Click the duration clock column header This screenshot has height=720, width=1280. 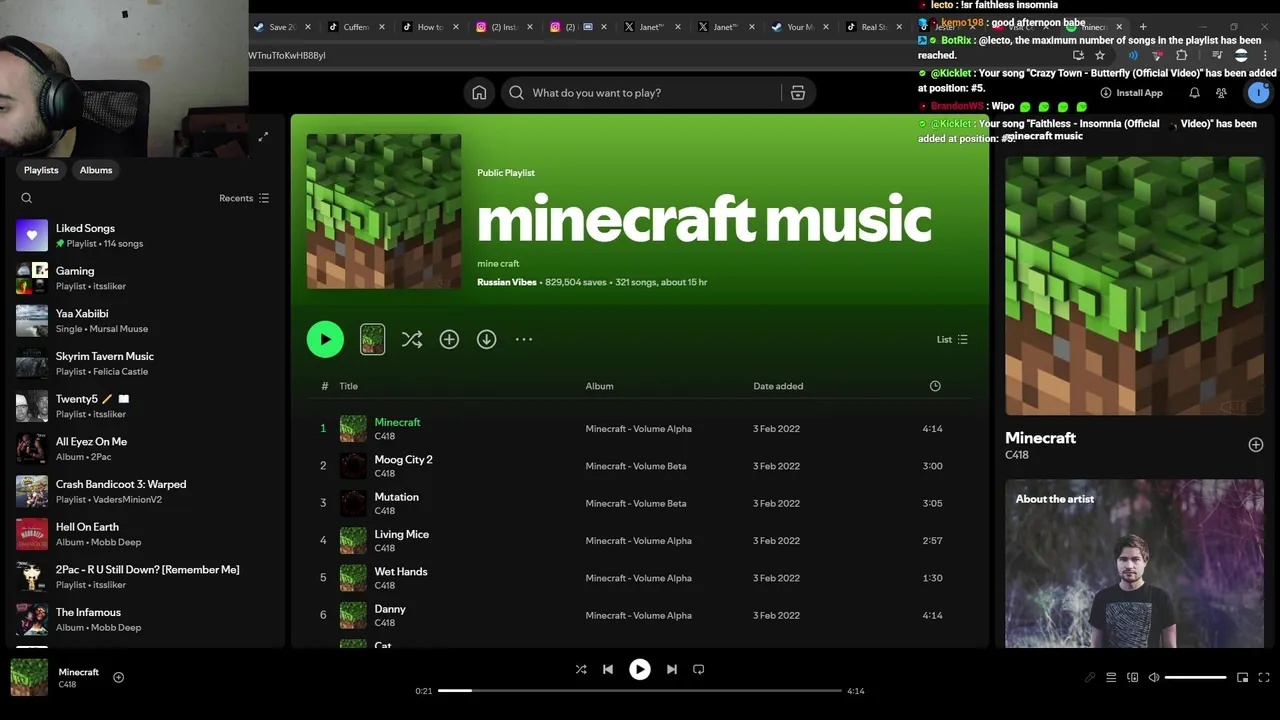click(x=935, y=386)
